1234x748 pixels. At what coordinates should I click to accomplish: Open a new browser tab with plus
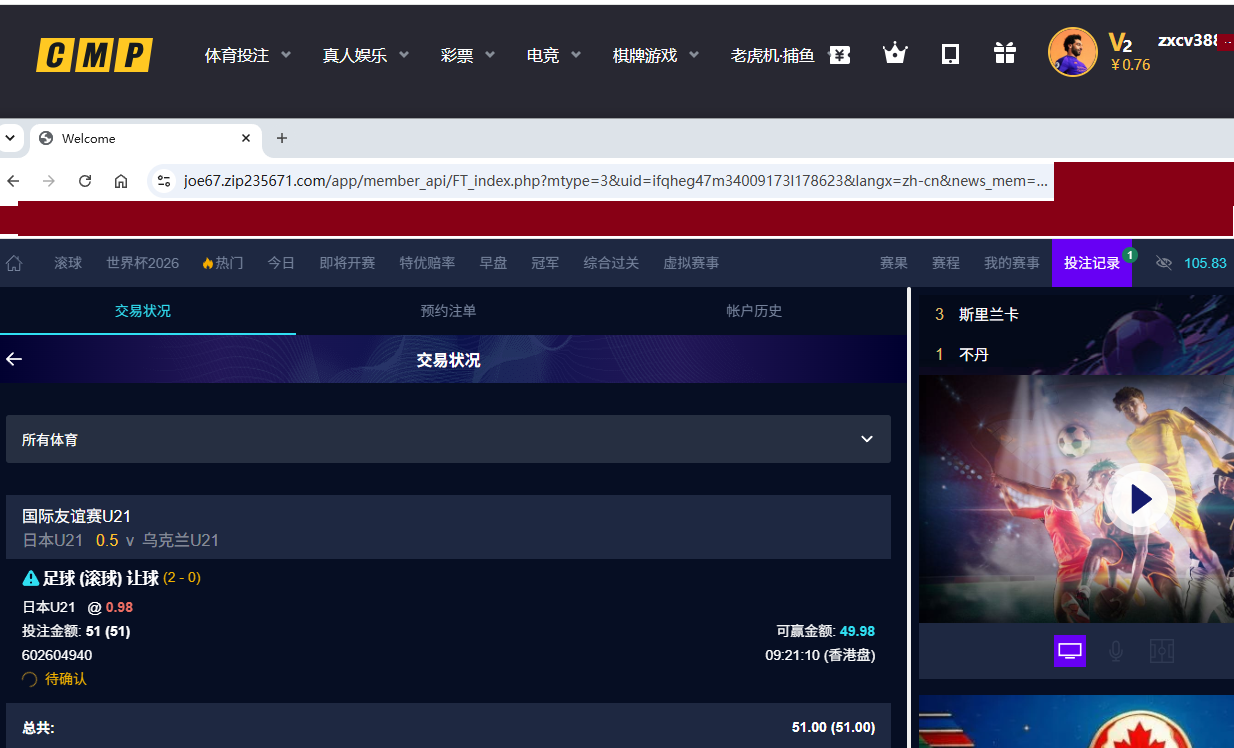282,138
